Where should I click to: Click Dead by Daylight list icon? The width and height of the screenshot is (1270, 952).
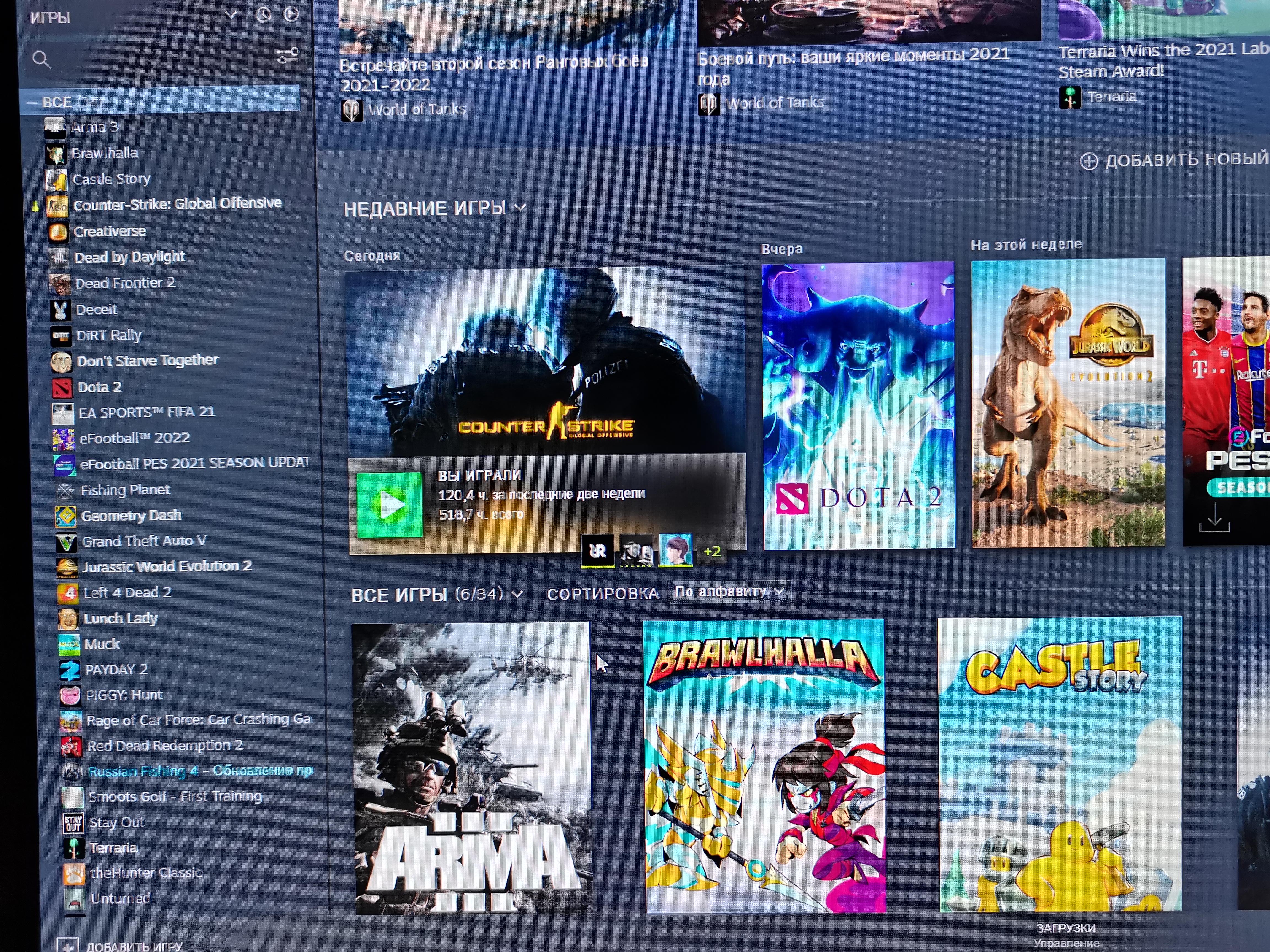click(x=59, y=258)
